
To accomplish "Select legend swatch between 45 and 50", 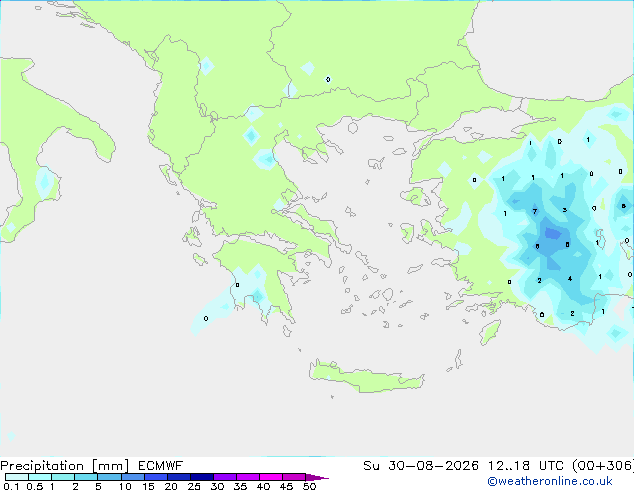I will click(294, 477).
